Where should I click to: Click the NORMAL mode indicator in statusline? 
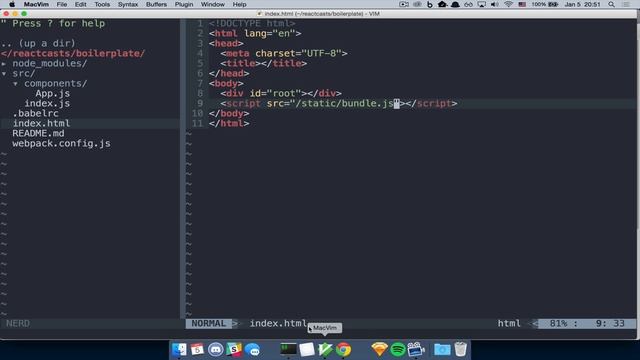[209, 324]
